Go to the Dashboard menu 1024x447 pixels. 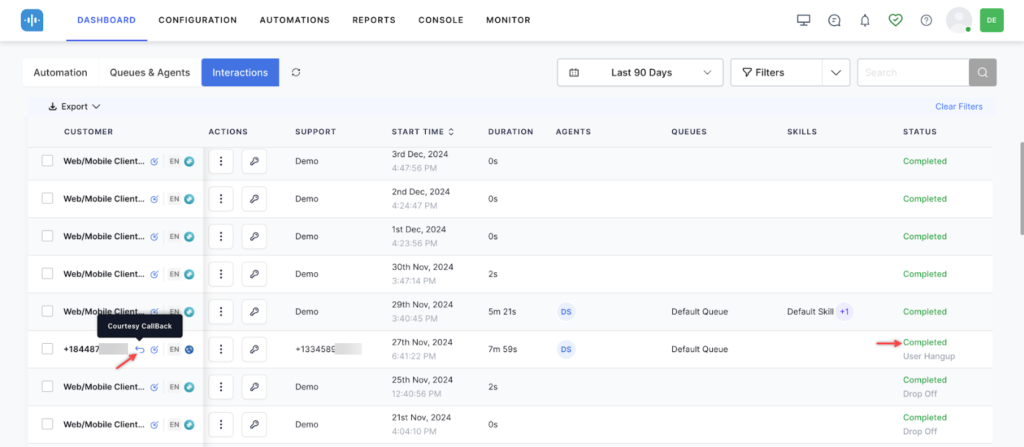point(106,20)
